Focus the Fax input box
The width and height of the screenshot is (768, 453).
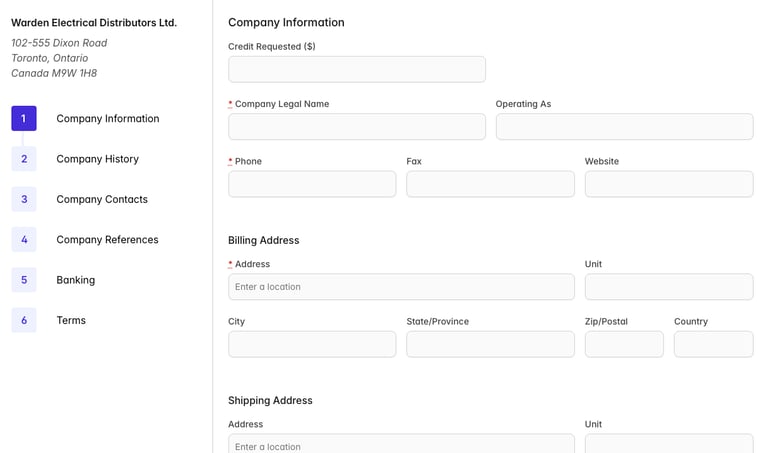point(490,184)
